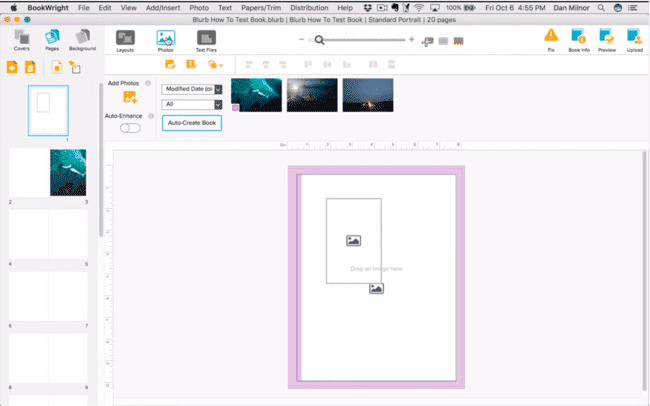Add a photo container tool
Screen dimensions: 650x406
coord(170,64)
